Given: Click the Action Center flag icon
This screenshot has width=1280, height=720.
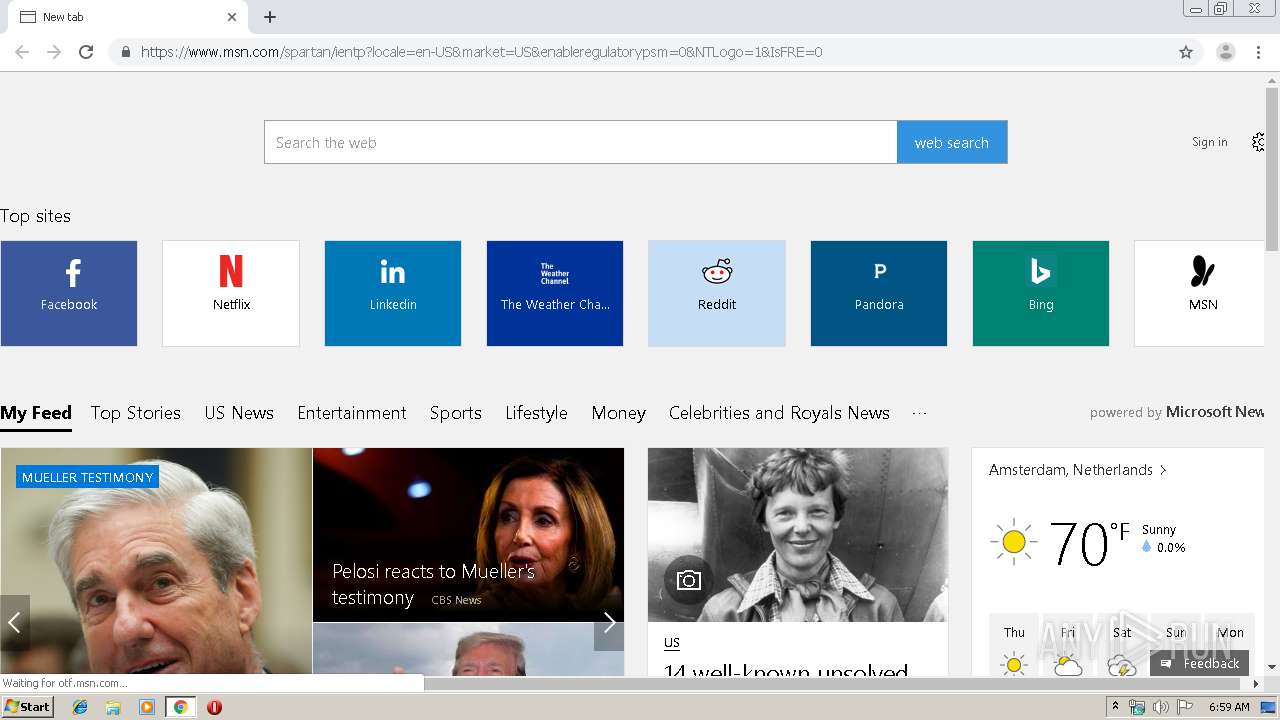Looking at the screenshot, I should point(1184,707).
